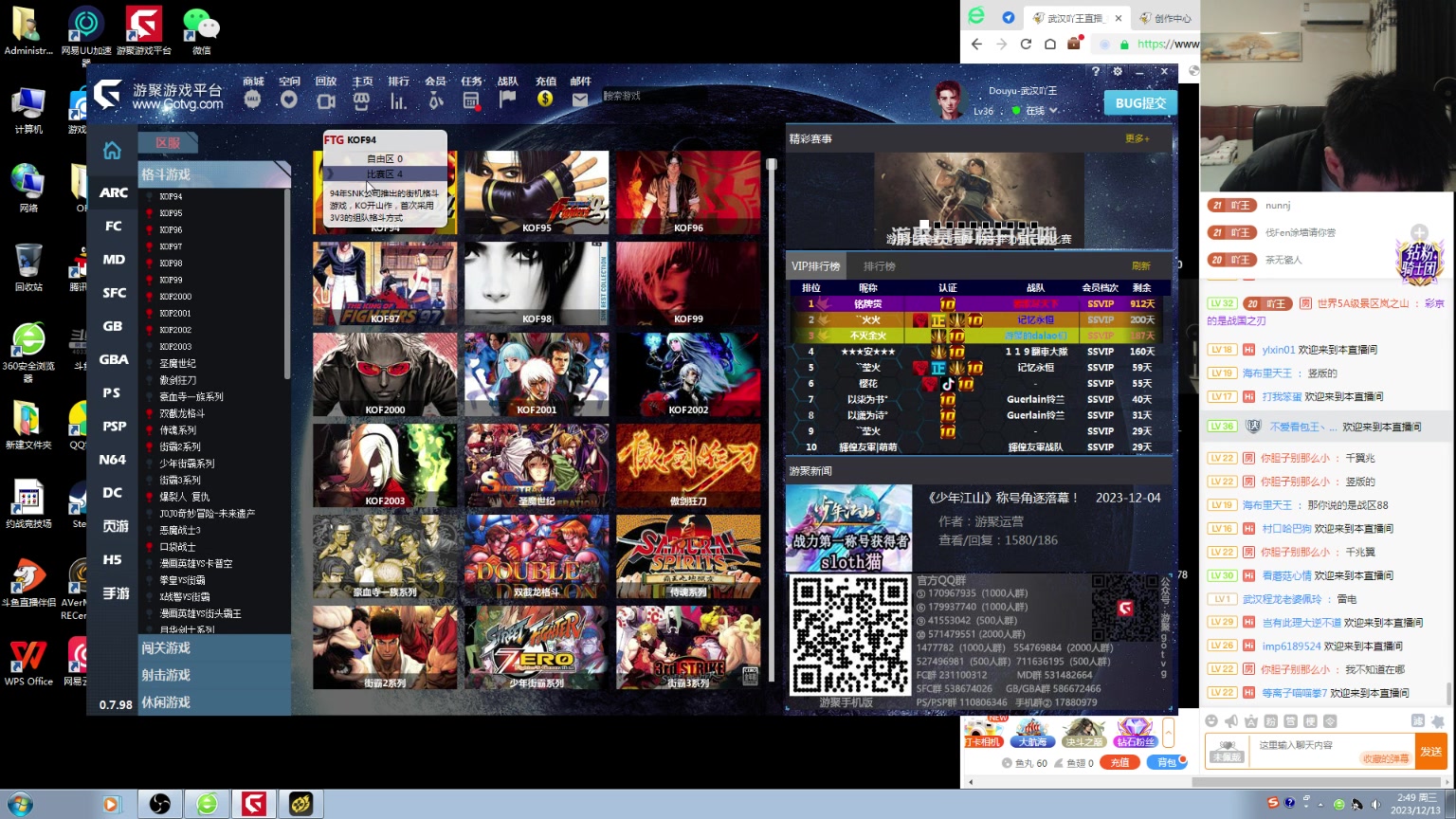Reload the browser page
The height and width of the screenshot is (819, 1456).
click(1026, 44)
